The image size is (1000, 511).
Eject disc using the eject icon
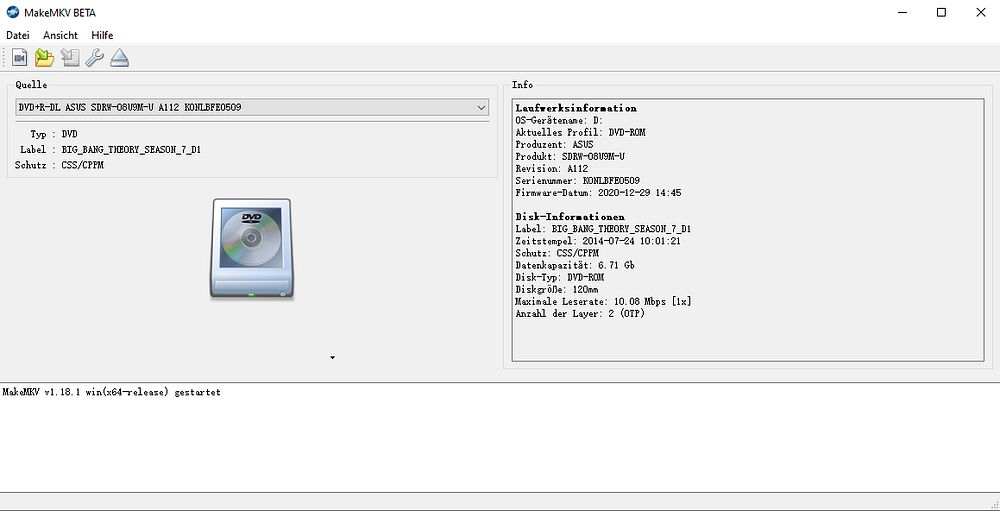119,57
